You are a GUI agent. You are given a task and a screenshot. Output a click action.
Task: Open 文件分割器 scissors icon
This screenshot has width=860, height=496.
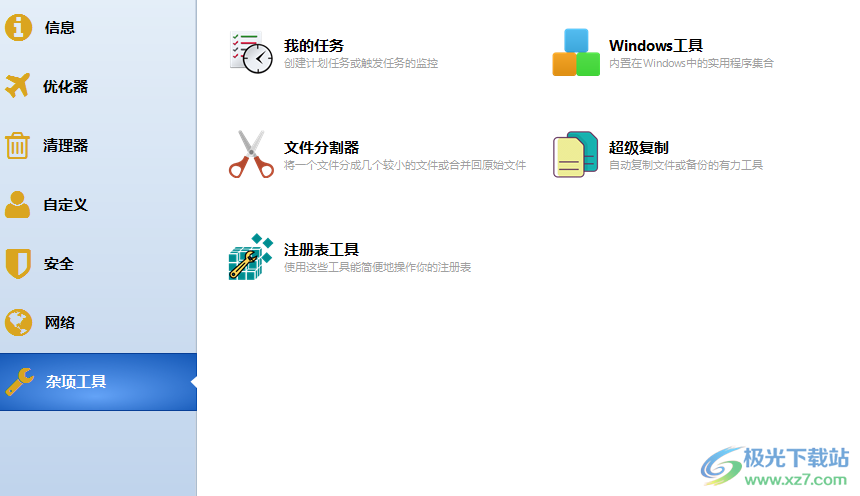[251, 154]
